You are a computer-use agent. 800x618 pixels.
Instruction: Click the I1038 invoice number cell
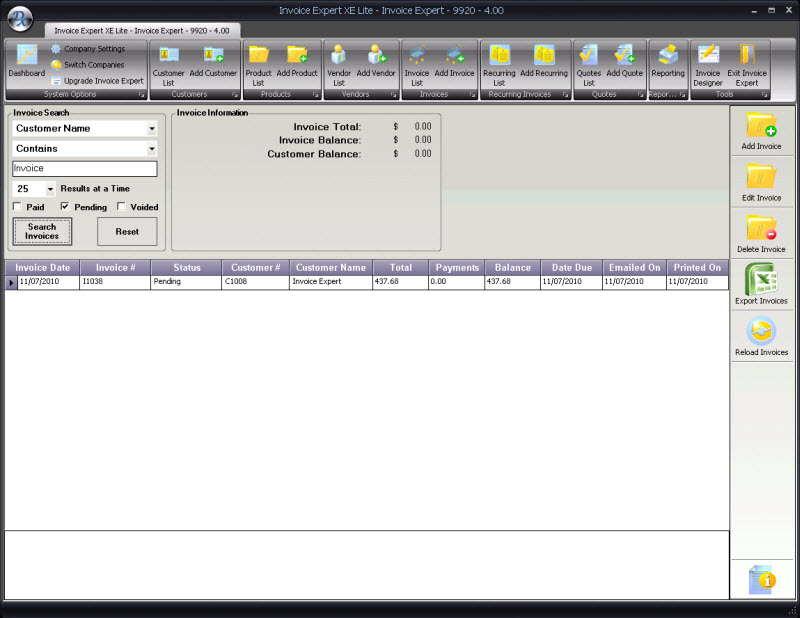115,282
